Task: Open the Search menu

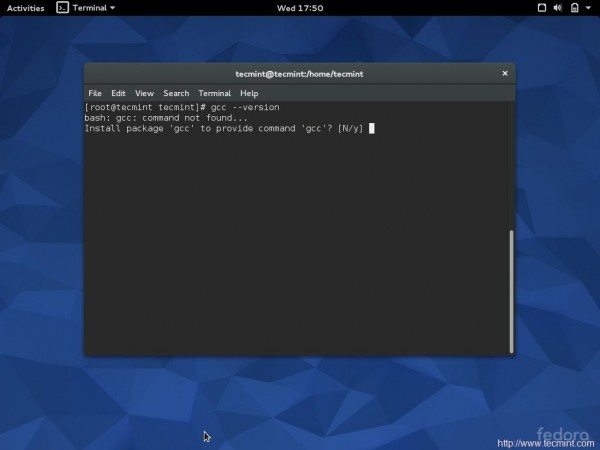Action: click(x=176, y=93)
